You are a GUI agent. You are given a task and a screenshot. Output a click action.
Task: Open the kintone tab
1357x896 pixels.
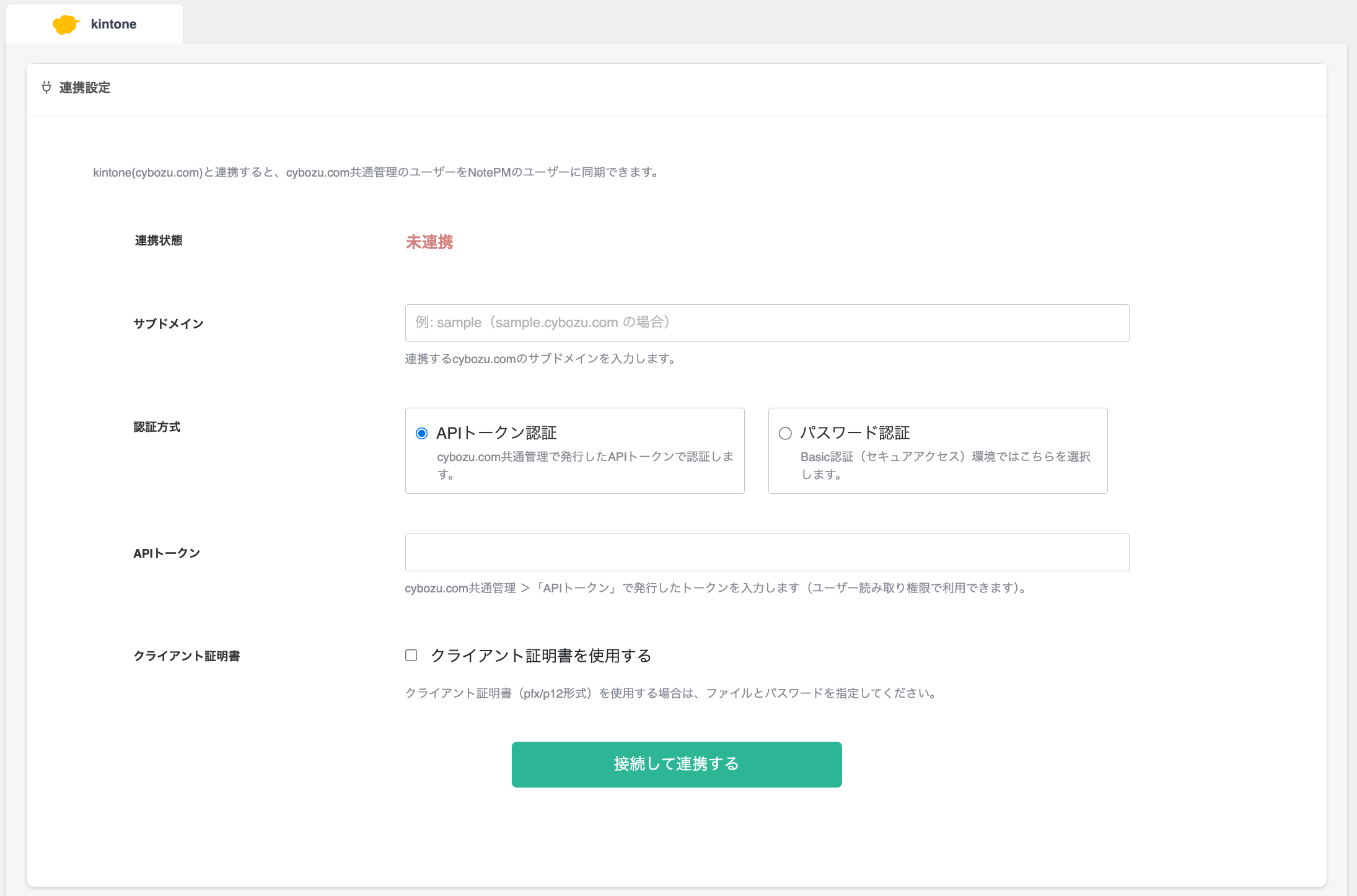(x=95, y=24)
